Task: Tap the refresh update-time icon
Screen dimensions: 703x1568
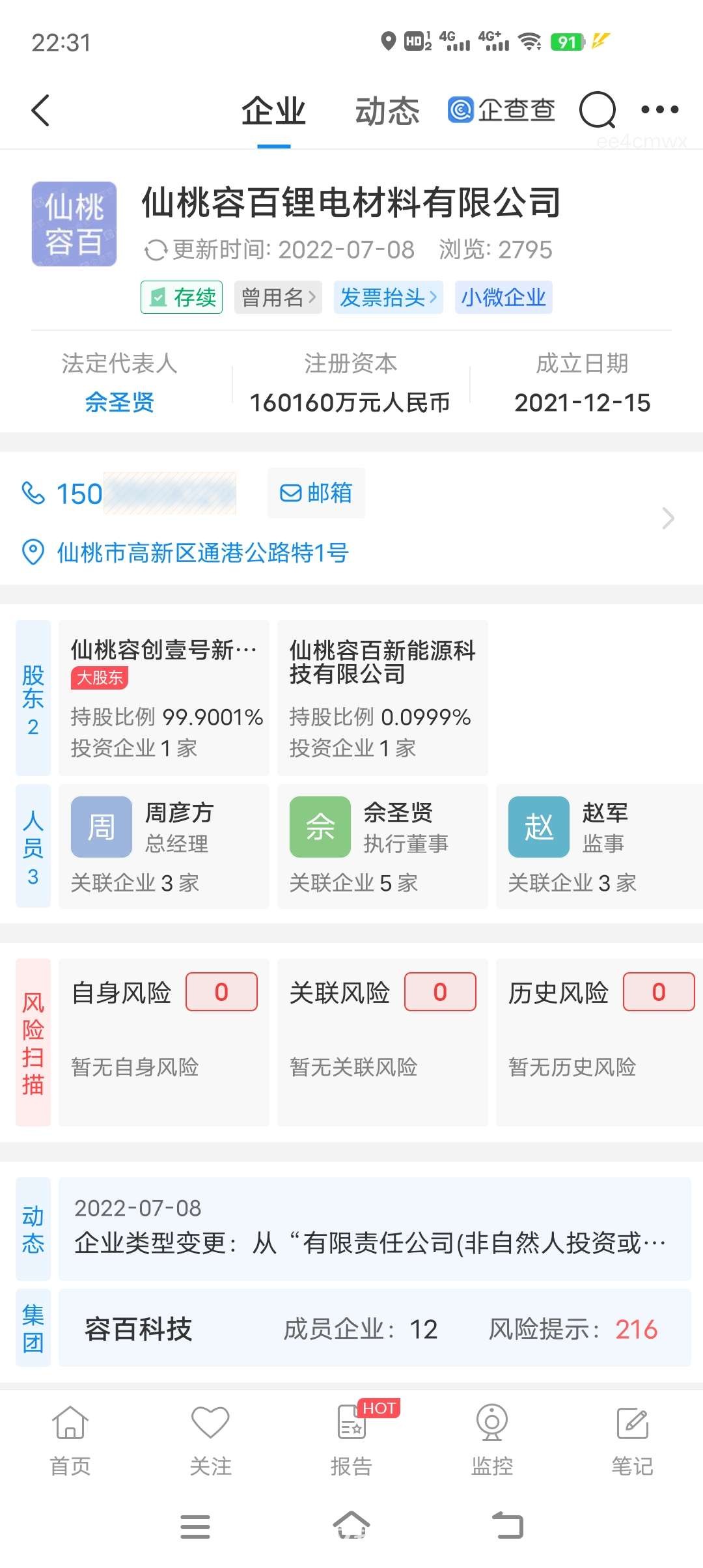Action: (x=156, y=250)
